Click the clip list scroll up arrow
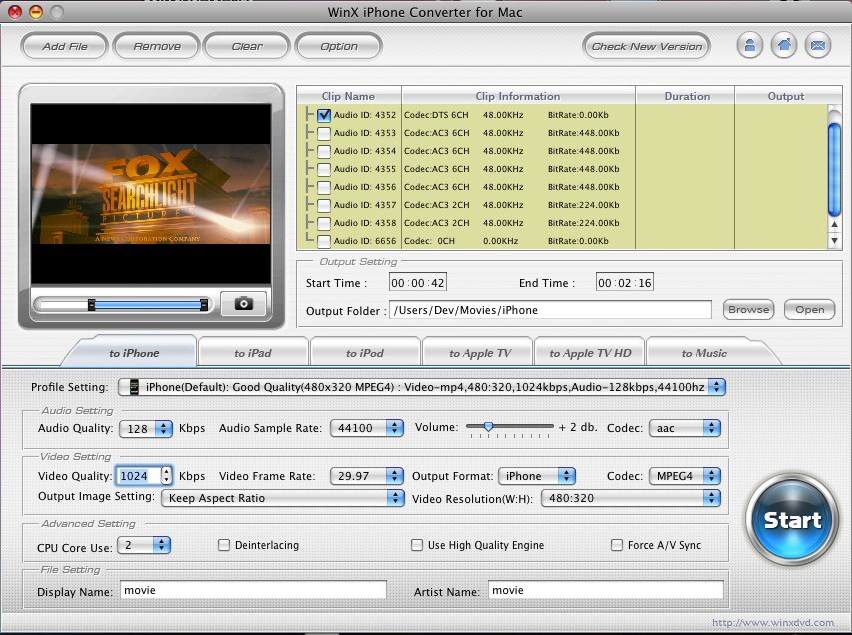 [834, 224]
